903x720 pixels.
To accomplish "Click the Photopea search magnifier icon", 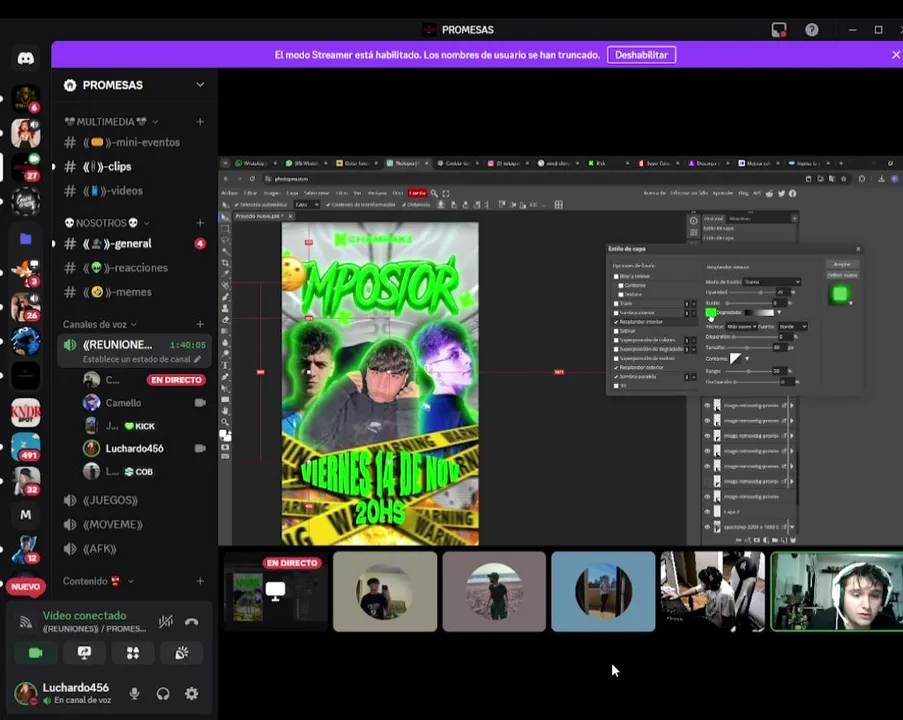I will click(x=434, y=194).
